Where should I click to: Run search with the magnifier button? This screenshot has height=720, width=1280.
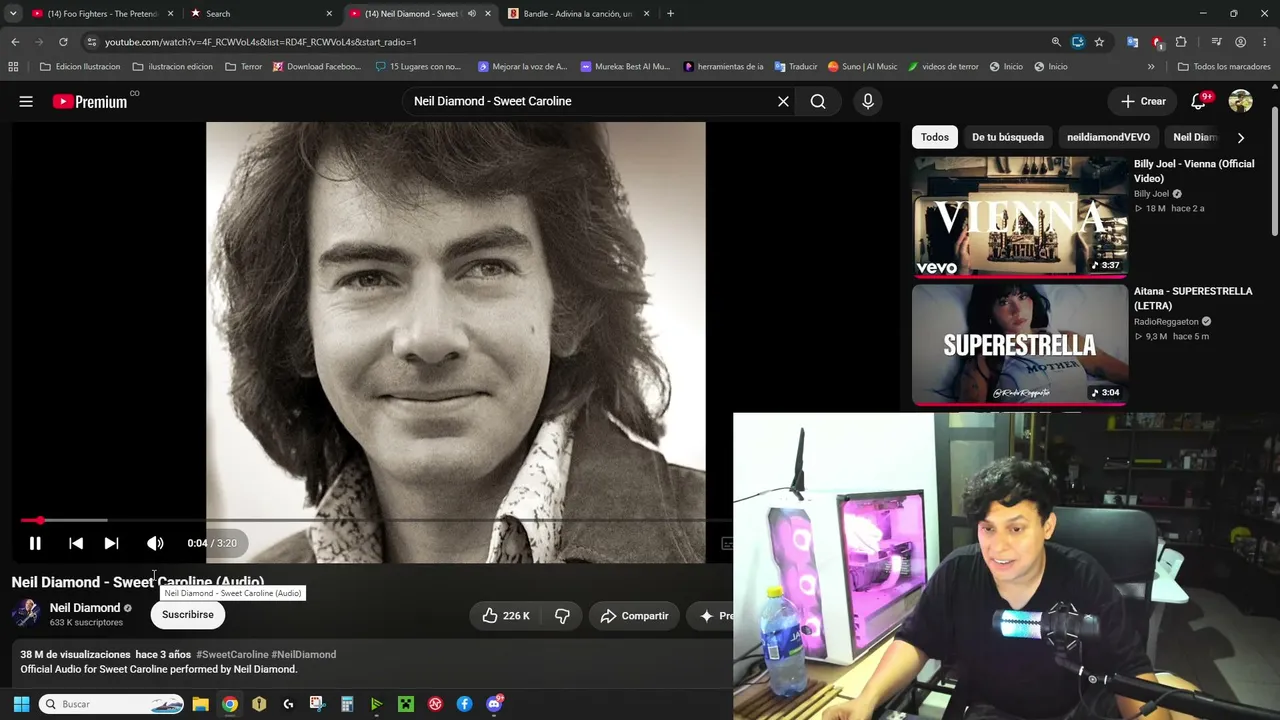pos(818,101)
